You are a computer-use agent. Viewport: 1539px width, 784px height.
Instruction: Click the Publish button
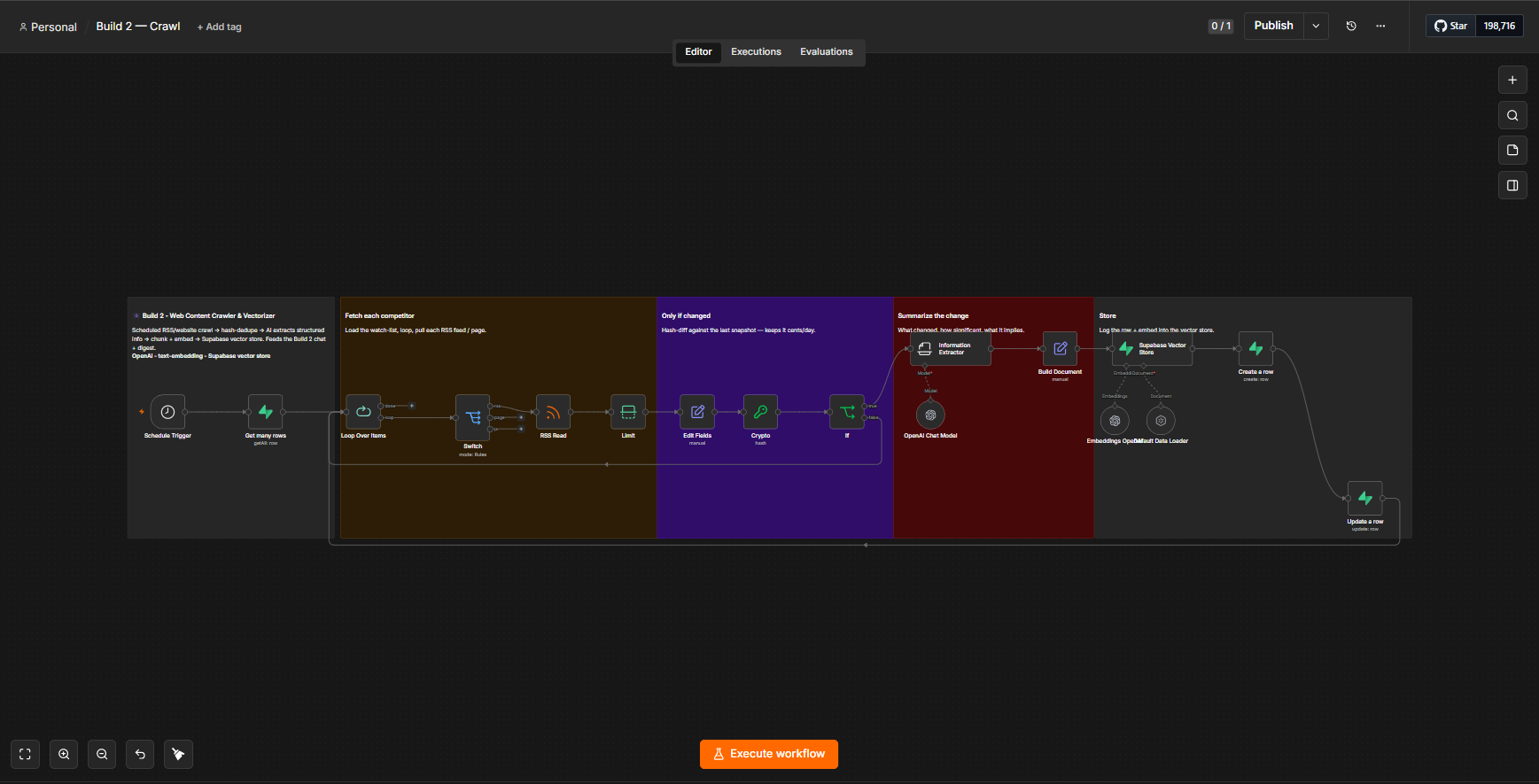coord(1273,26)
